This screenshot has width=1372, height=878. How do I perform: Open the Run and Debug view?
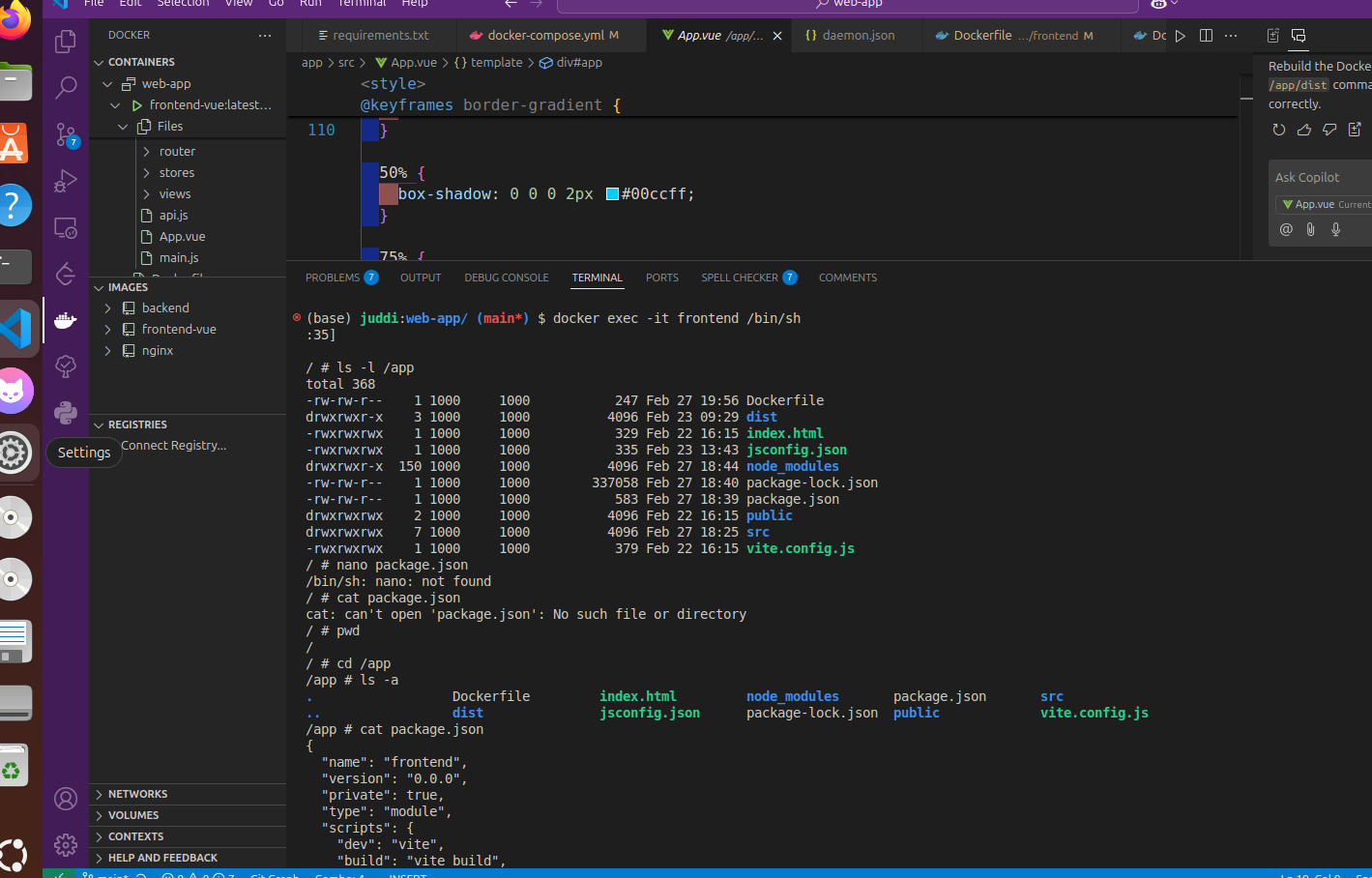coord(66,181)
